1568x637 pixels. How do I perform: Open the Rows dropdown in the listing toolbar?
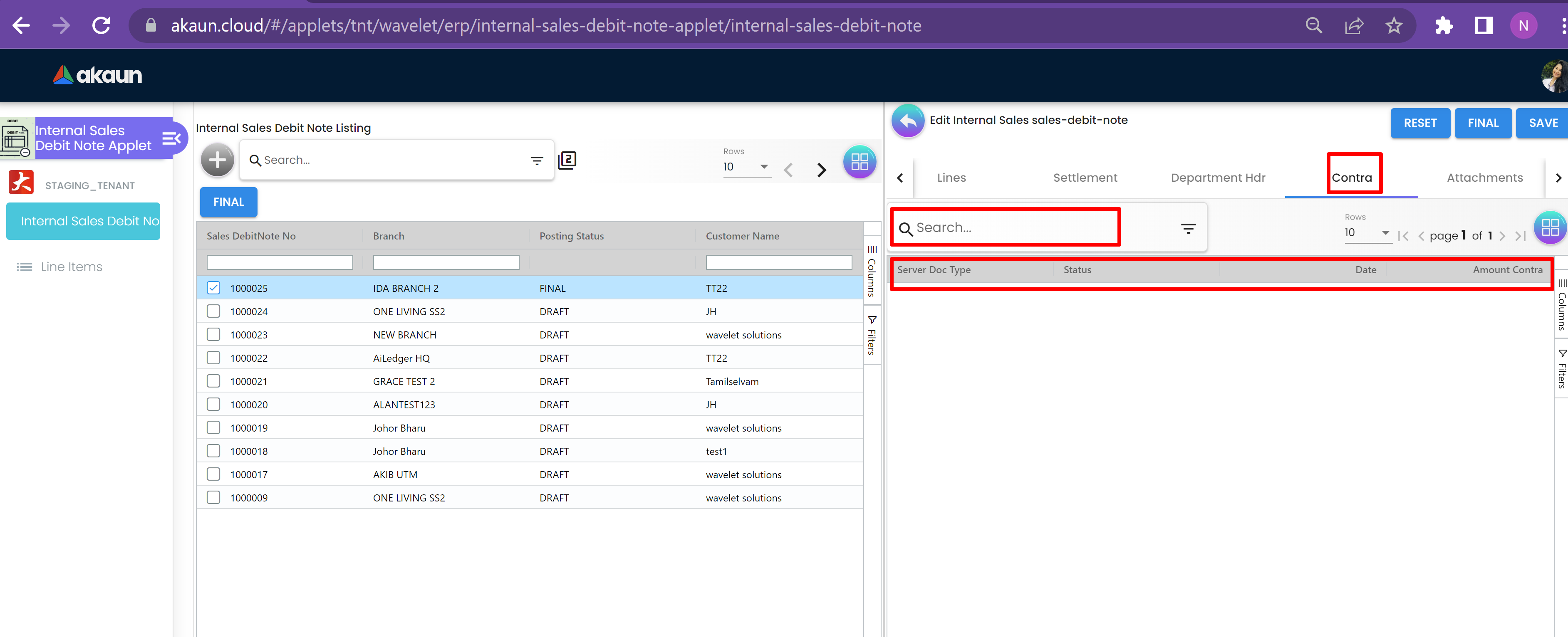[x=746, y=167]
